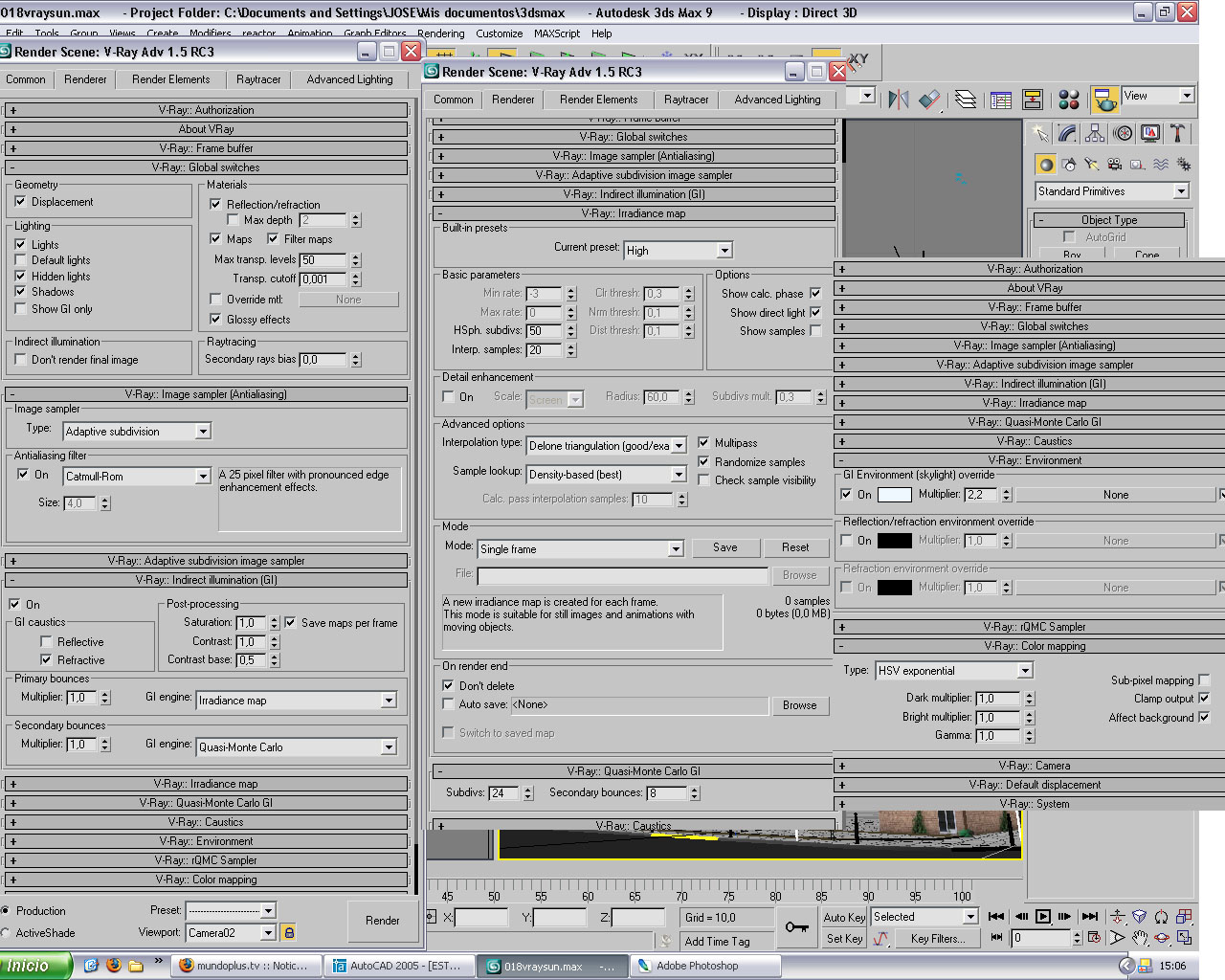Toggle the Hidden lights checkbox

tap(20, 276)
